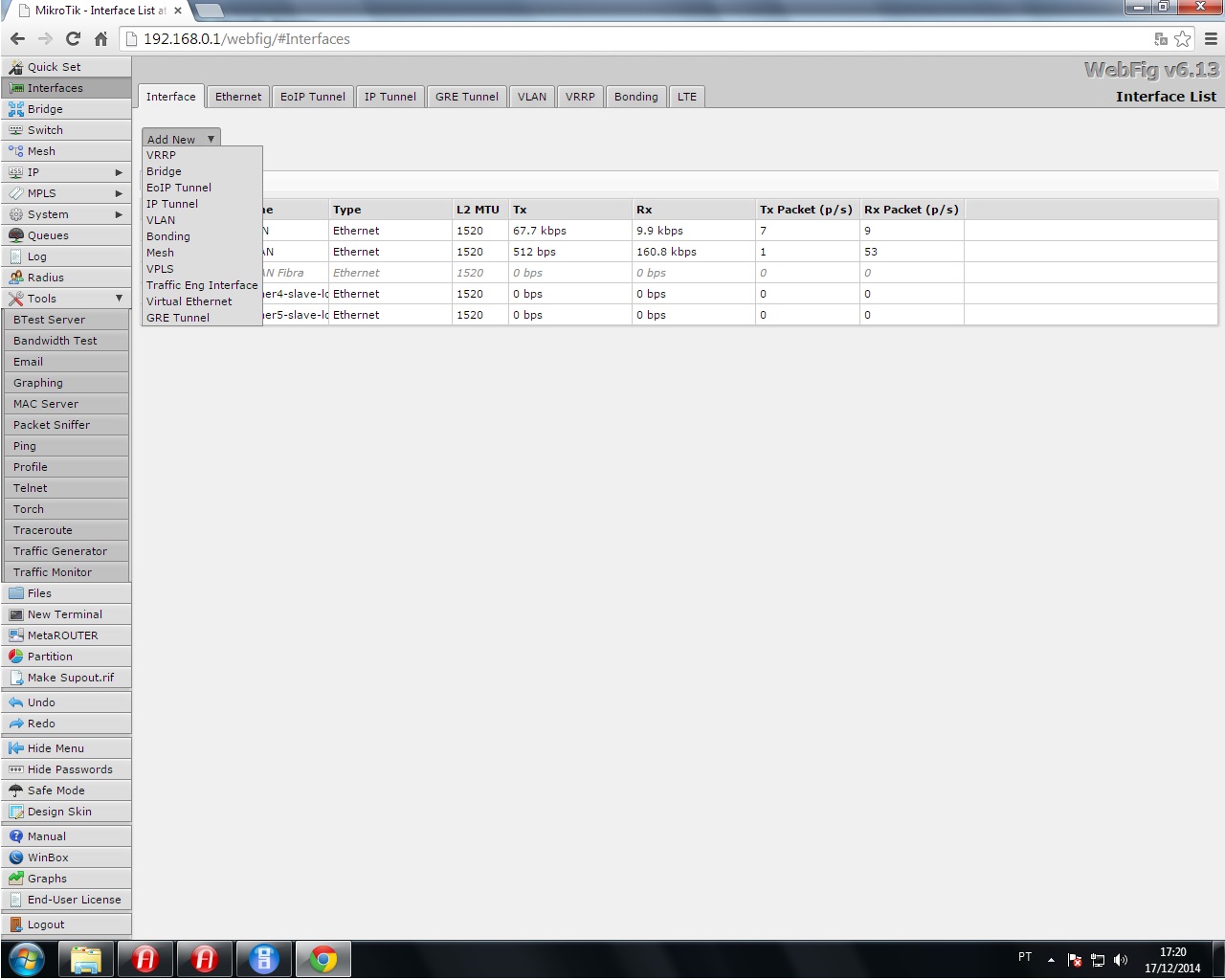
Task: Click the Mesh icon in sidebar
Action: pos(16,151)
